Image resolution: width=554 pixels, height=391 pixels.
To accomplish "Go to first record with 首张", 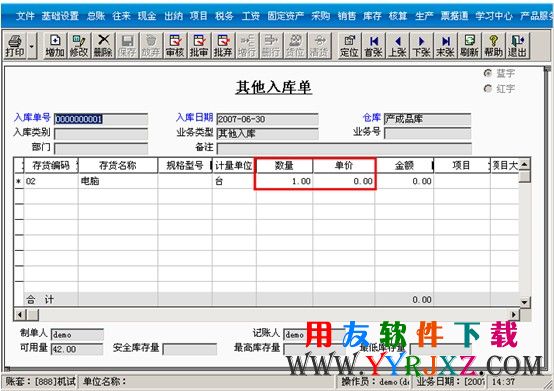I will coord(373,46).
